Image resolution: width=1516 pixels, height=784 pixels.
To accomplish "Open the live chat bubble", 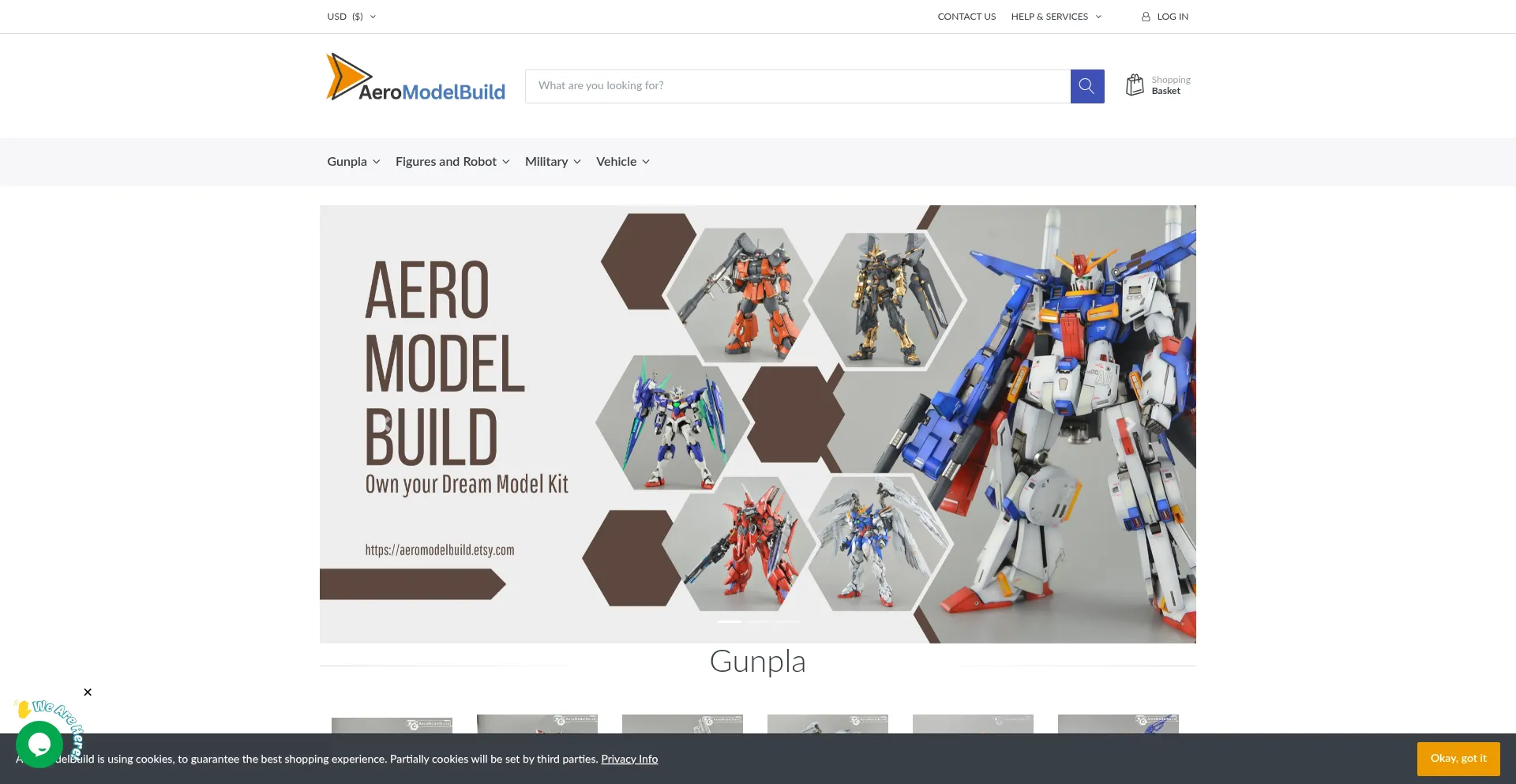I will 39,744.
